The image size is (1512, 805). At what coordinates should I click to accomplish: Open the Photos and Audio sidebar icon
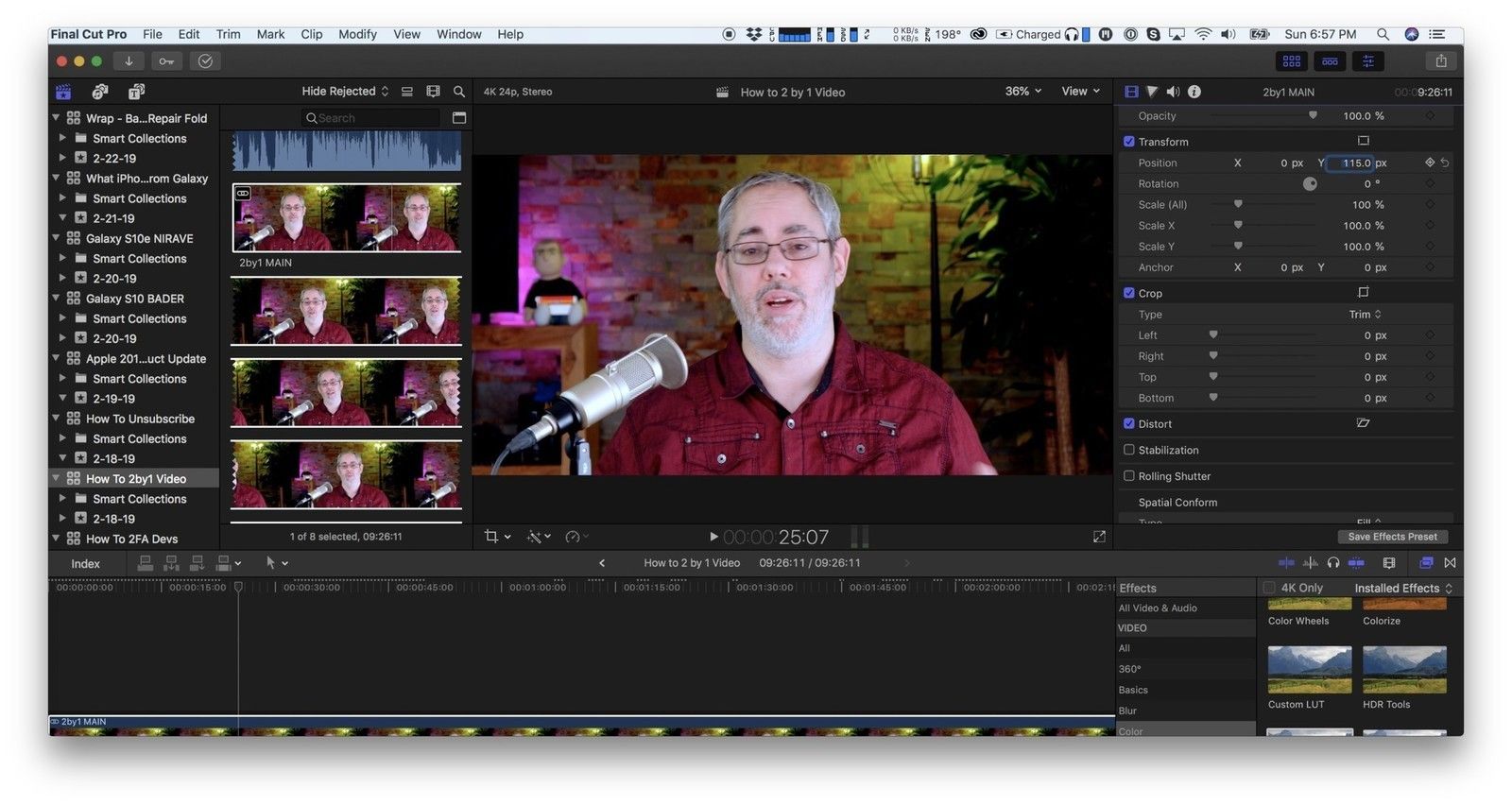(x=99, y=92)
